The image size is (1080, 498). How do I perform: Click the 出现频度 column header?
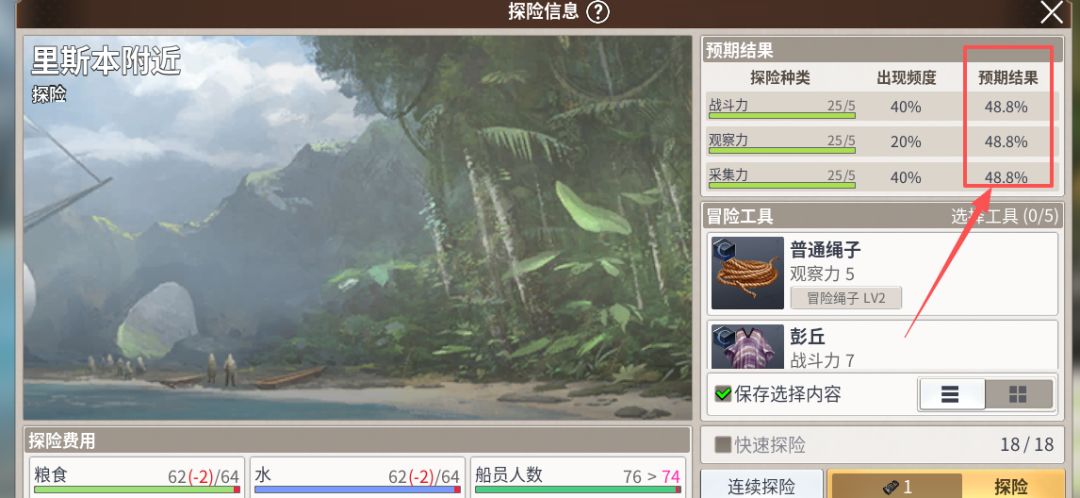(906, 78)
